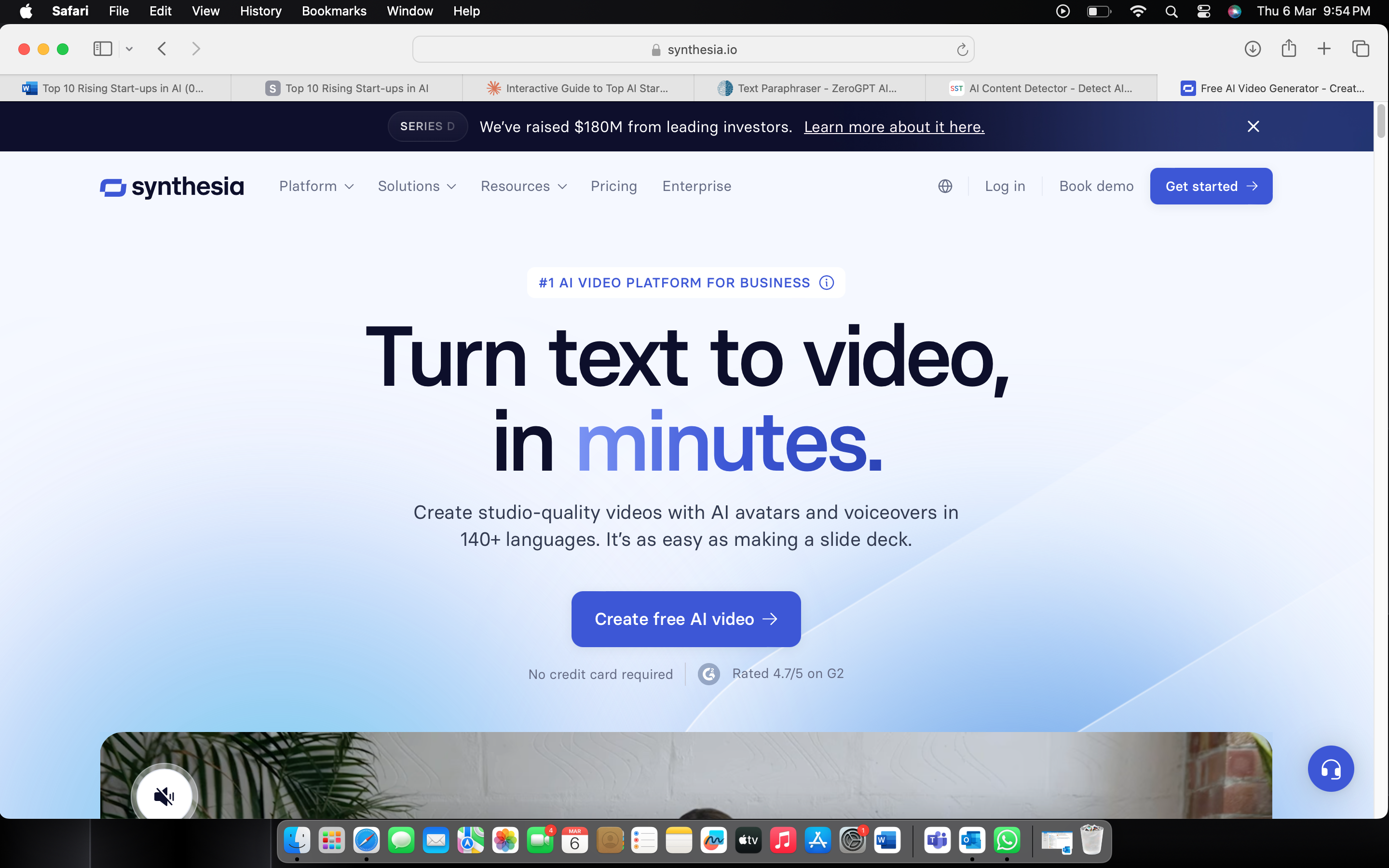The width and height of the screenshot is (1389, 868).
Task: Open the support headset chat button
Action: coord(1331,768)
